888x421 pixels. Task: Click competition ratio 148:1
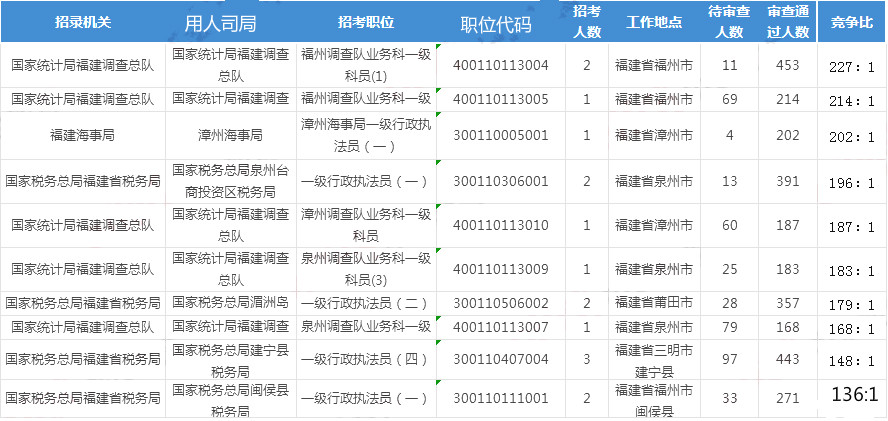tap(852, 362)
